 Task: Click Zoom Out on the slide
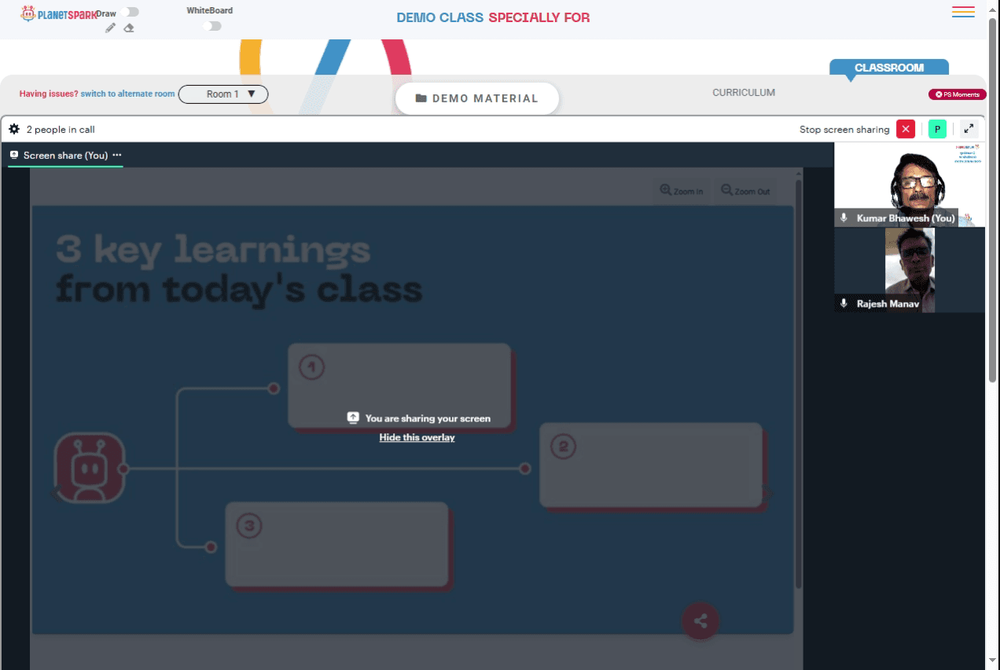point(746,191)
